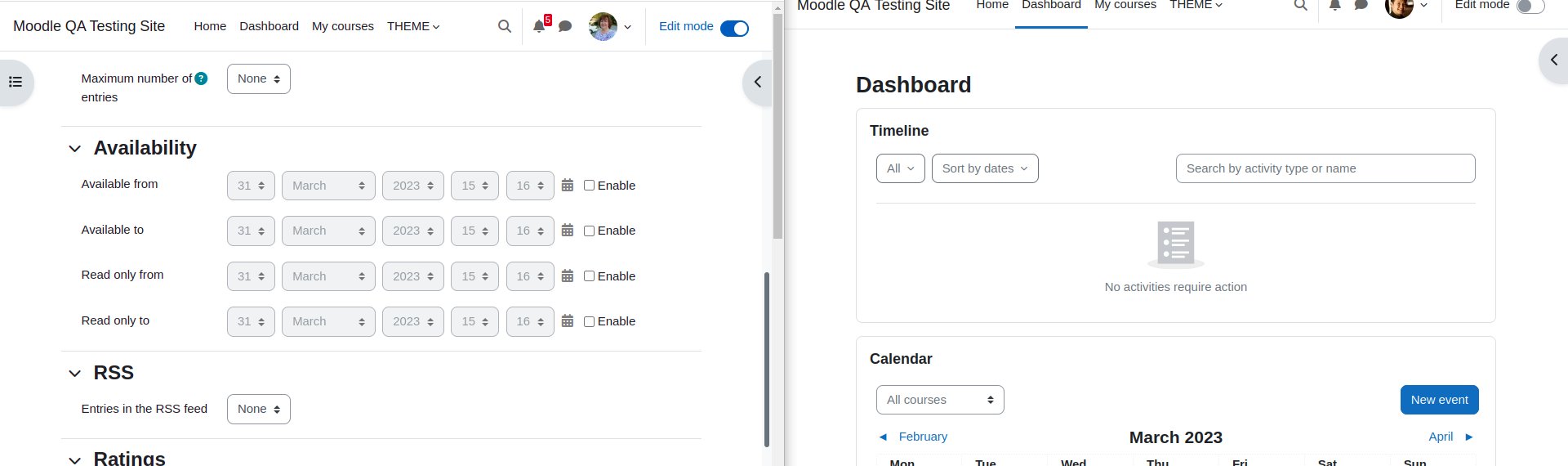Collapse the Availability section

pyautogui.click(x=75, y=149)
